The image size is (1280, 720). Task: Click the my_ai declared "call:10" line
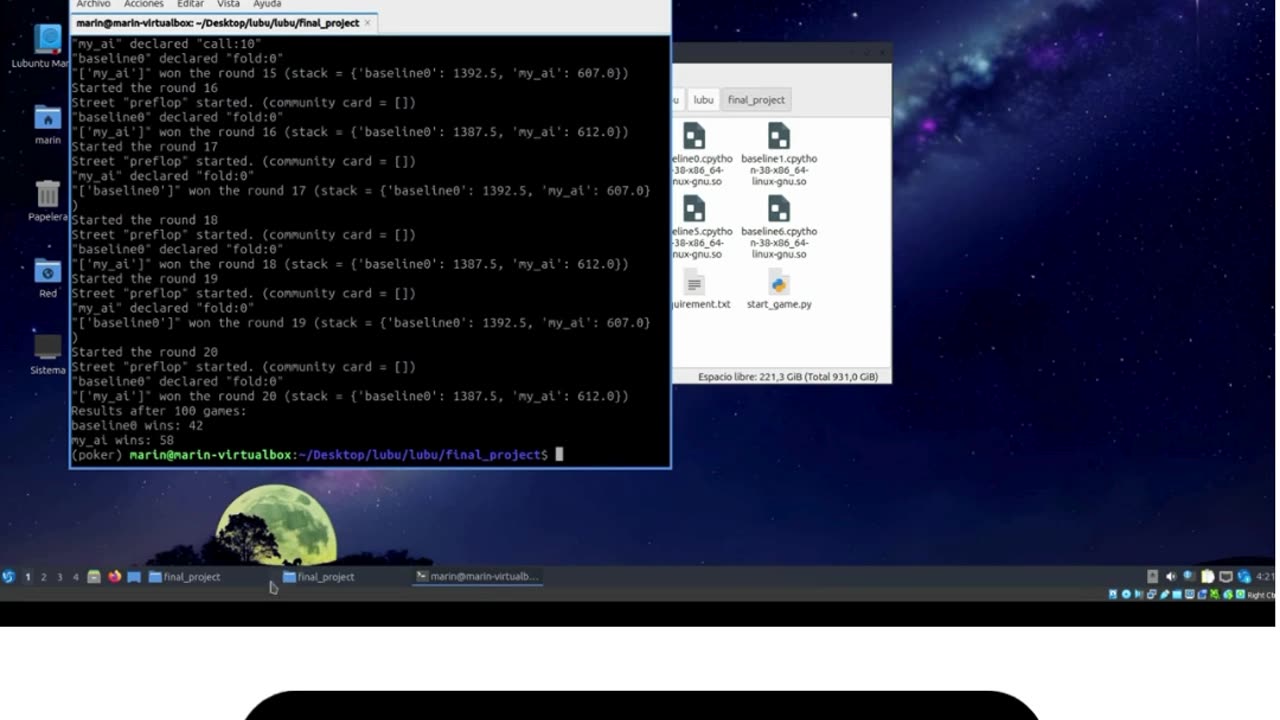pyautogui.click(x=166, y=44)
